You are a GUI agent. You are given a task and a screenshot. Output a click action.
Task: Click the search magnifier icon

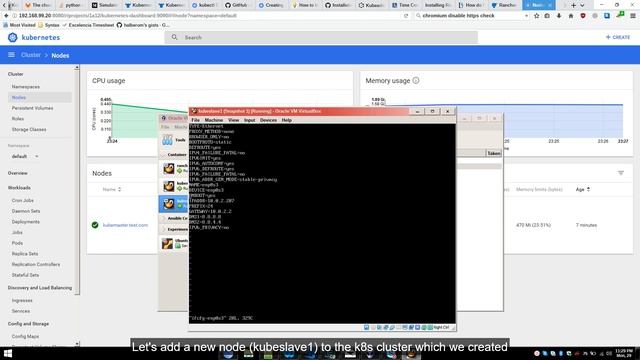coord(175,37)
